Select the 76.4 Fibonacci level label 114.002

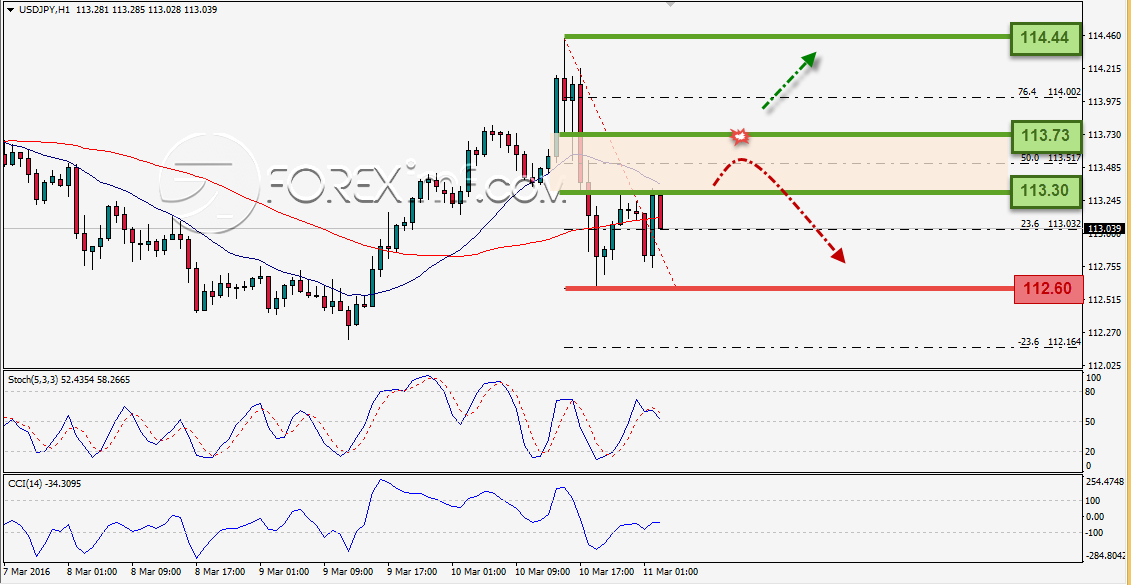[x=1048, y=92]
